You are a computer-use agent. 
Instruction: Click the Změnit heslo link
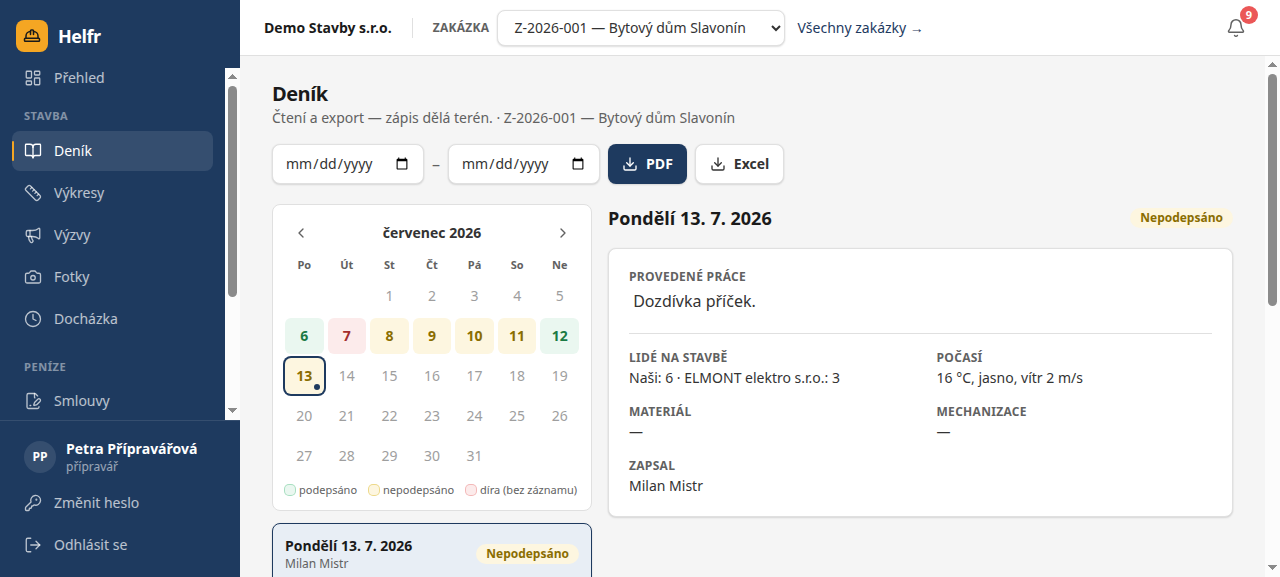pyautogui.click(x=120, y=503)
